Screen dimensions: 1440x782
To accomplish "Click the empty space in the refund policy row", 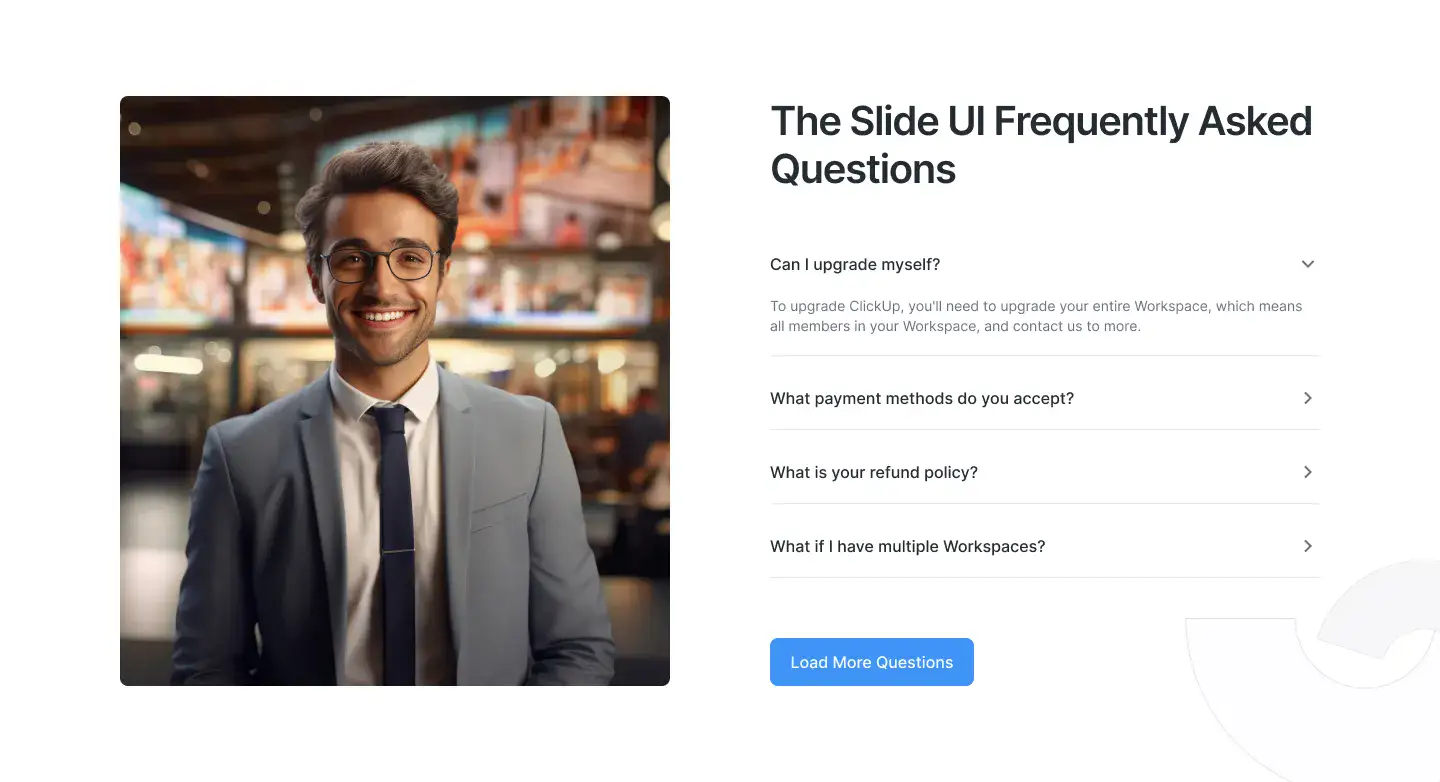I will point(1138,472).
